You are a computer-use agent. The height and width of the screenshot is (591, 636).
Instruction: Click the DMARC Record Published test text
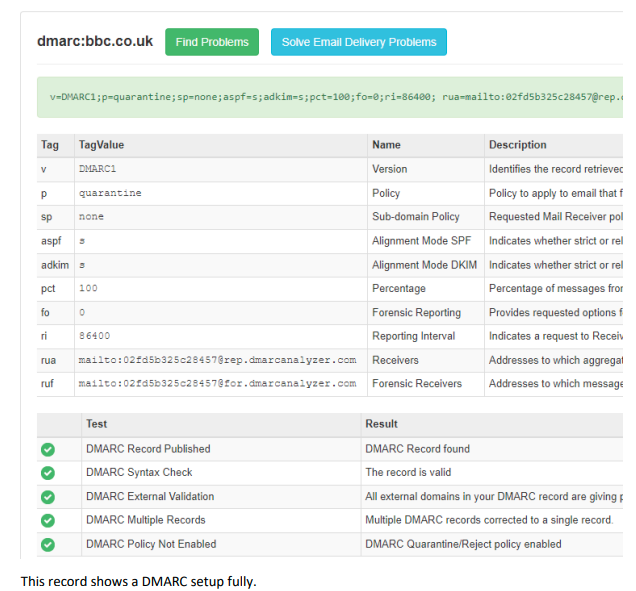pos(148,449)
